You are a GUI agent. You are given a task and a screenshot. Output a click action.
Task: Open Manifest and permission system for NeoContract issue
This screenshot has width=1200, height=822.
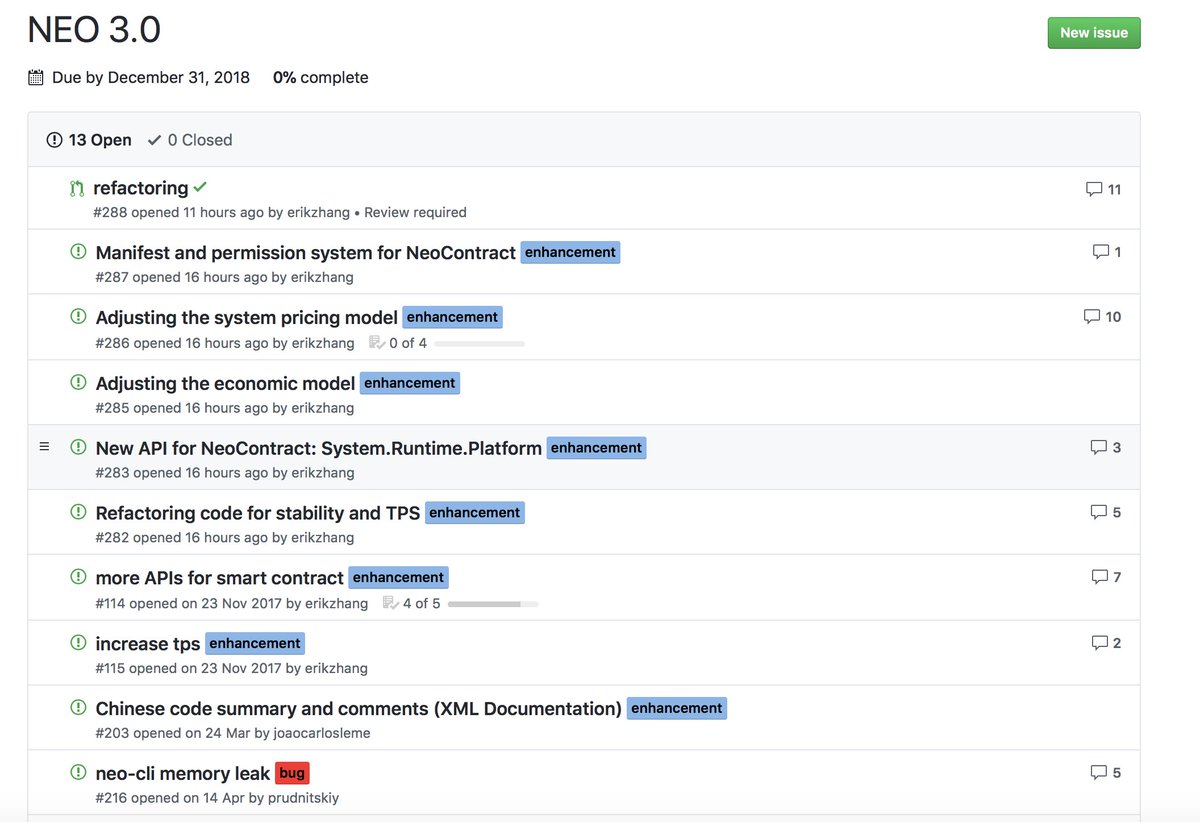pyautogui.click(x=306, y=253)
